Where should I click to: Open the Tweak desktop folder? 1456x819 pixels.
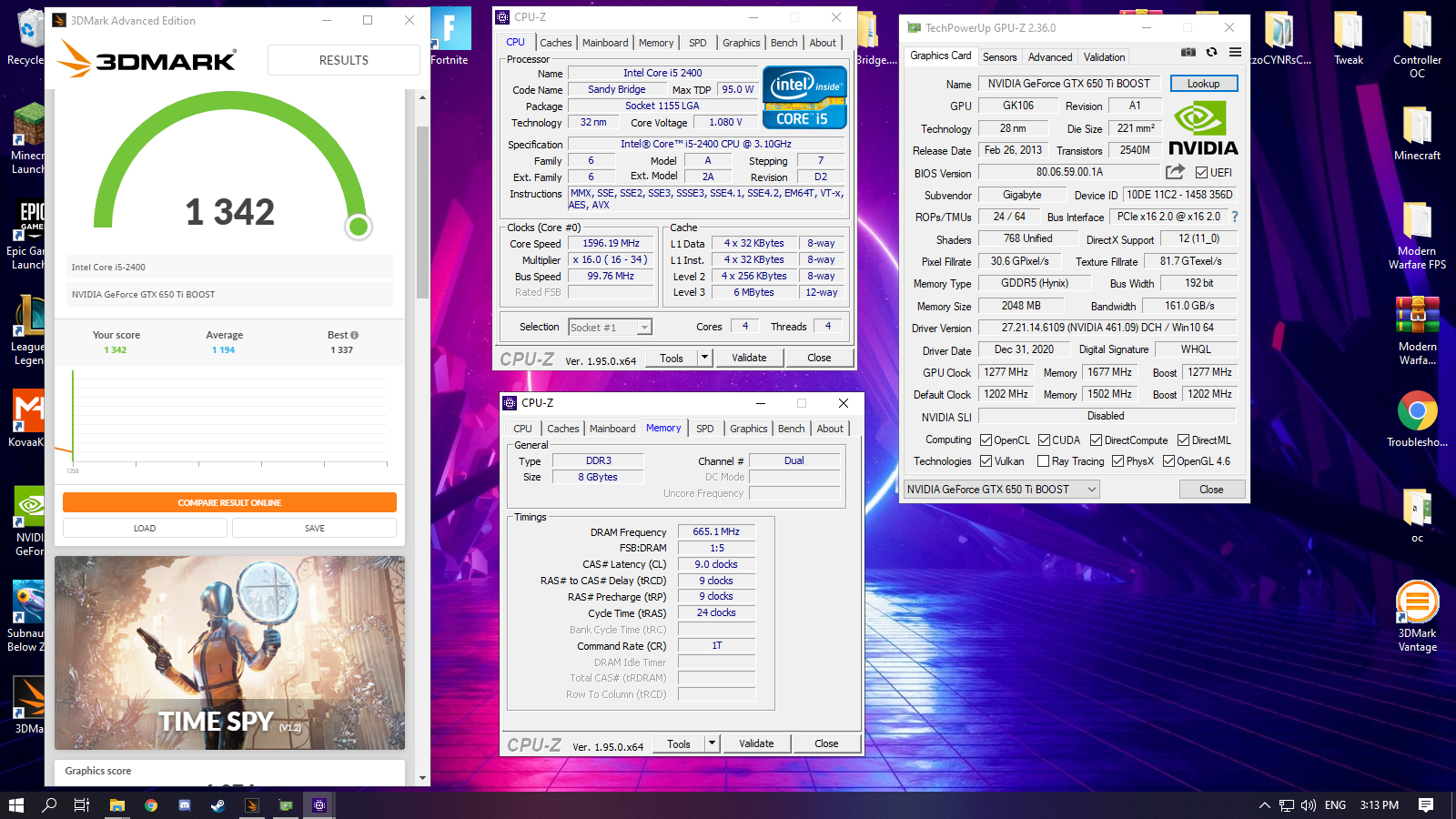1349,38
